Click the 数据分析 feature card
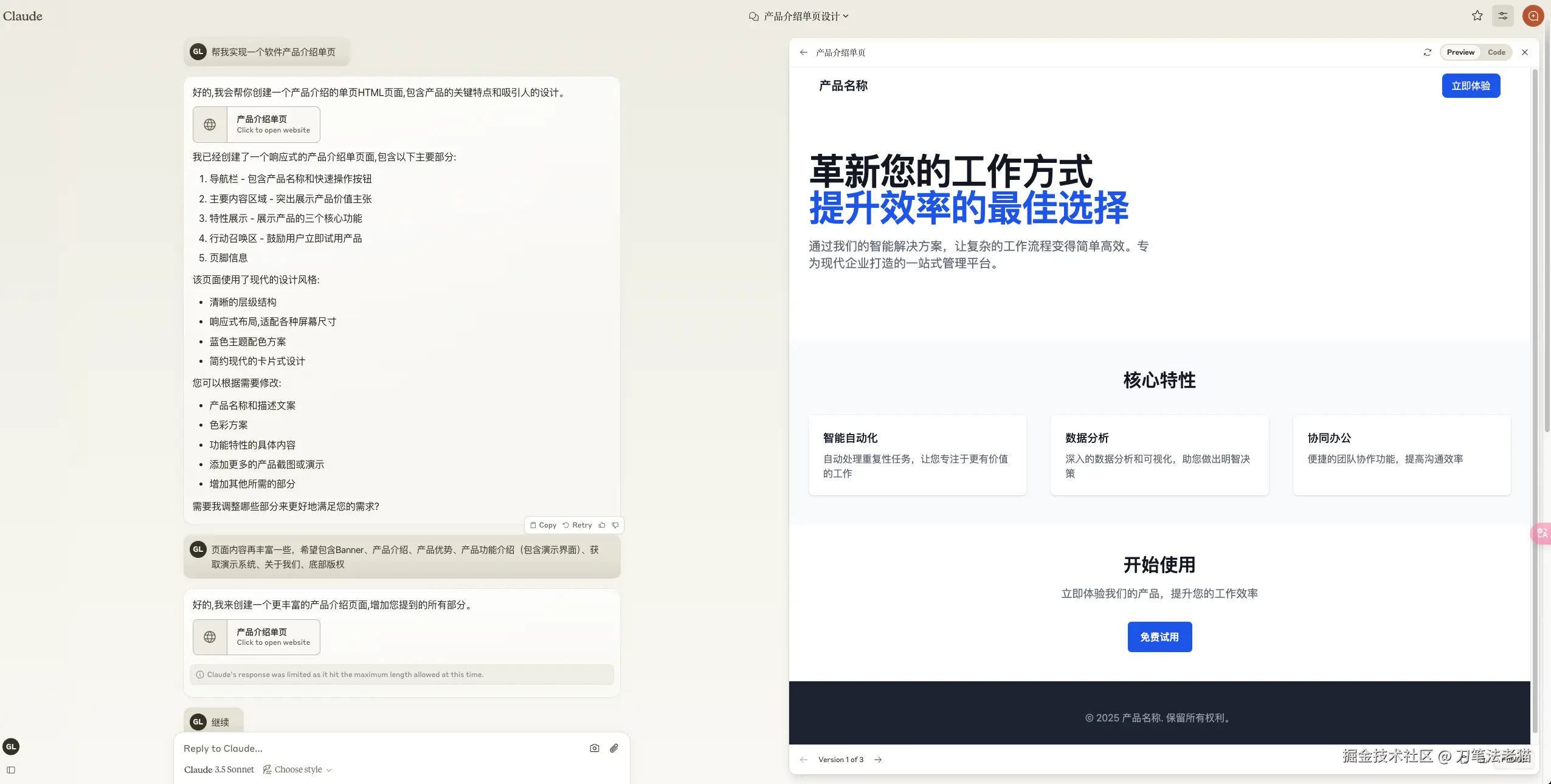 [x=1159, y=455]
